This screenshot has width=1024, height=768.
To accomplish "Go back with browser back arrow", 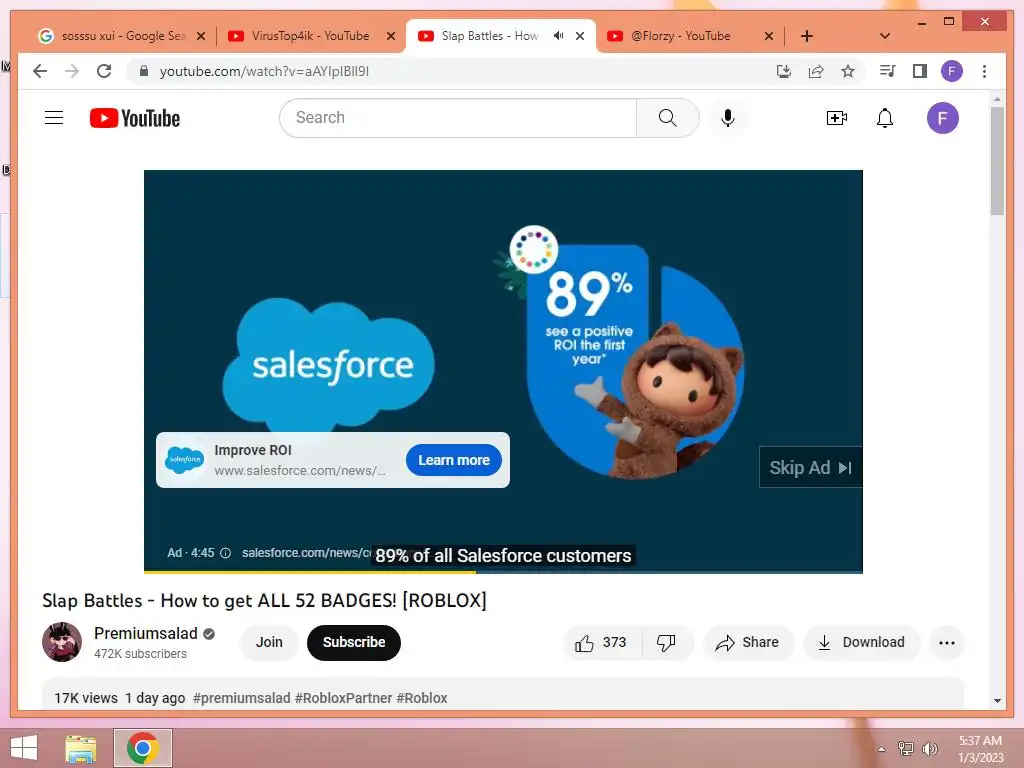I will coord(40,71).
